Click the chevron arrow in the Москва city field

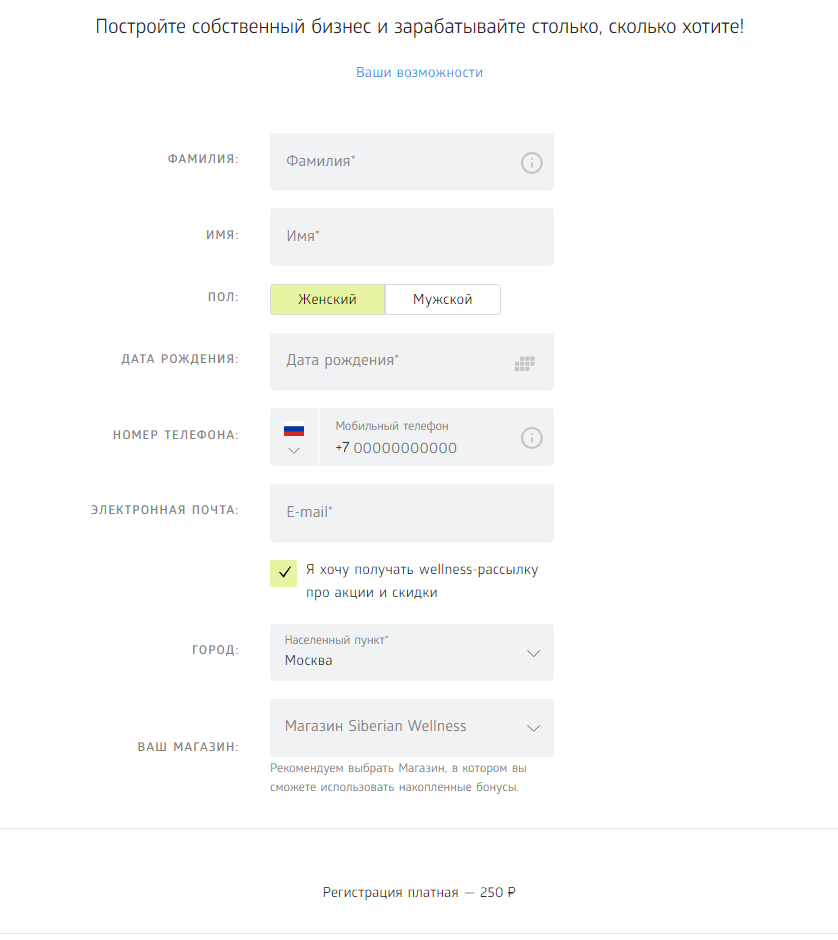pyautogui.click(x=533, y=653)
